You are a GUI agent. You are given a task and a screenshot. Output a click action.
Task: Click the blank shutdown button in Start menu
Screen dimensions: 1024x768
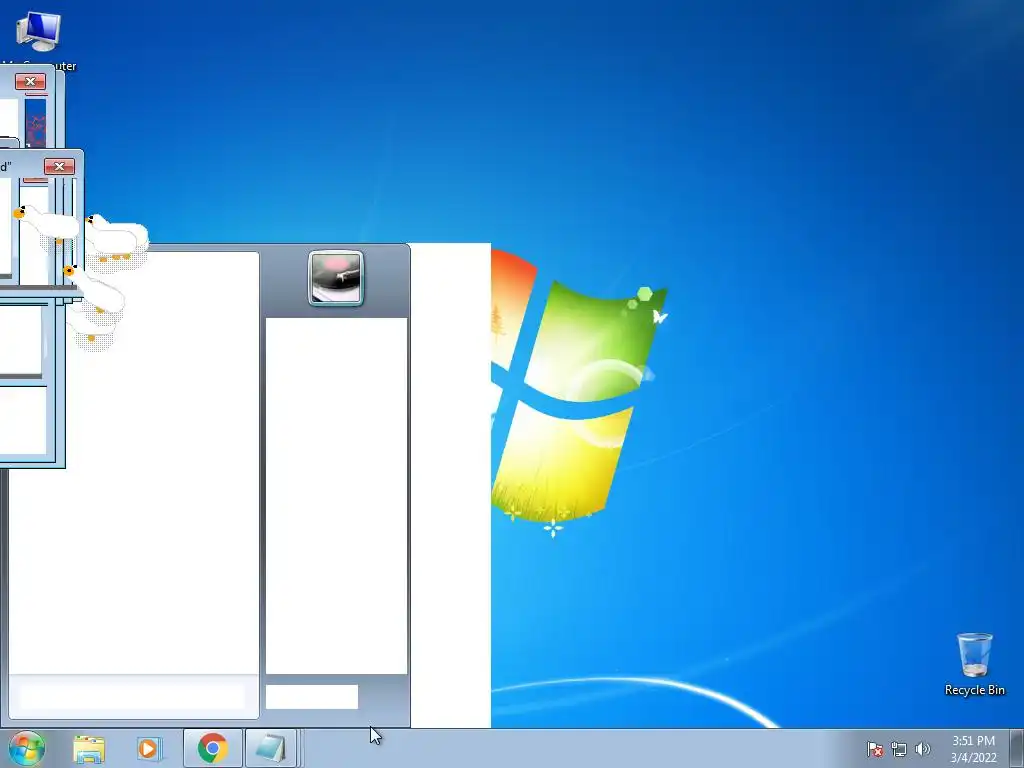pyautogui.click(x=312, y=697)
